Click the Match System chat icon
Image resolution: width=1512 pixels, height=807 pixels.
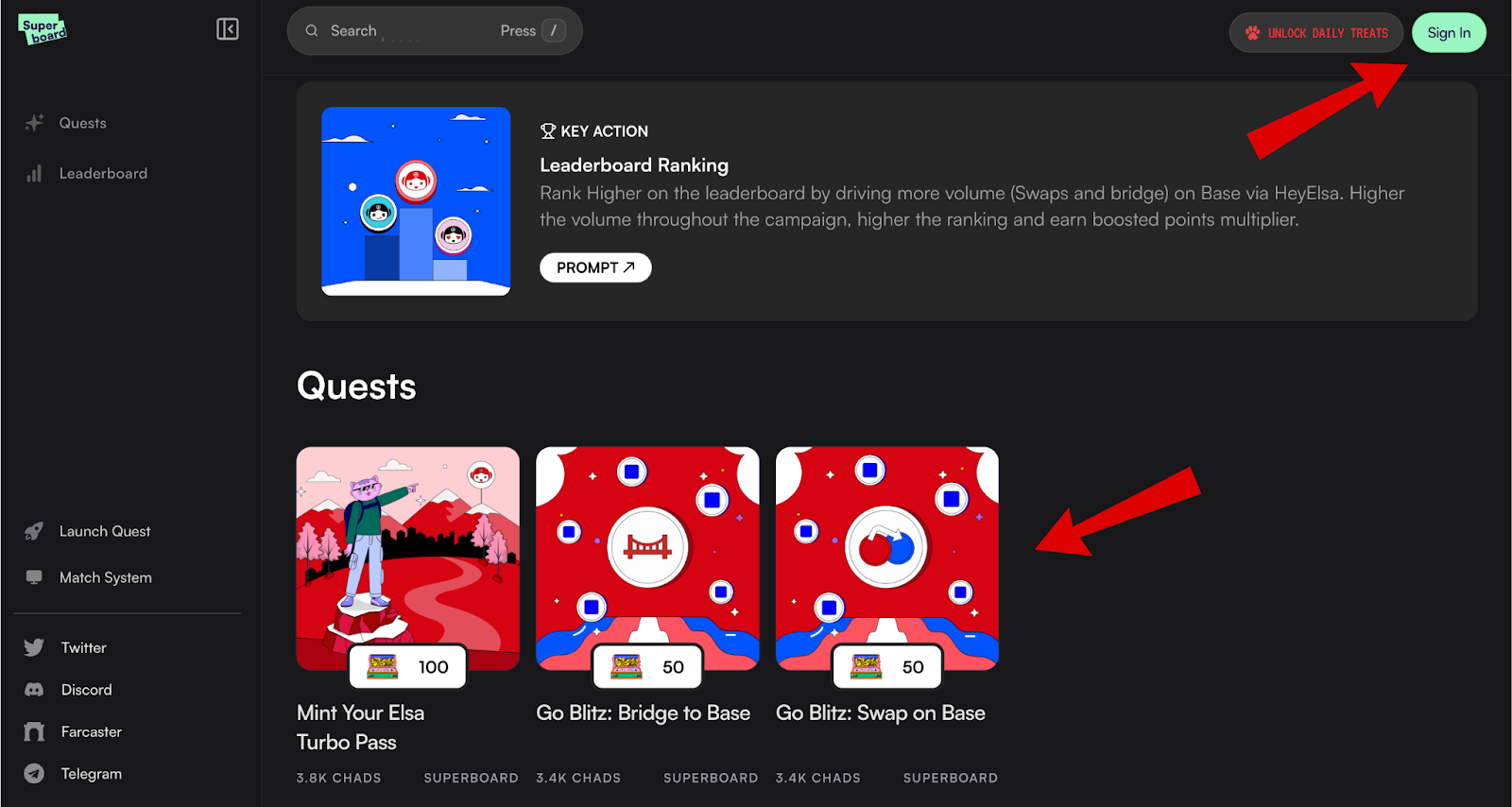tap(34, 577)
